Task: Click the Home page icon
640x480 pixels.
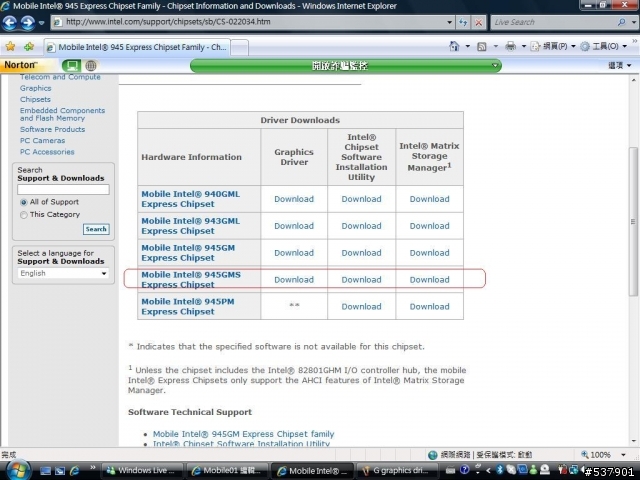Action: click(454, 46)
